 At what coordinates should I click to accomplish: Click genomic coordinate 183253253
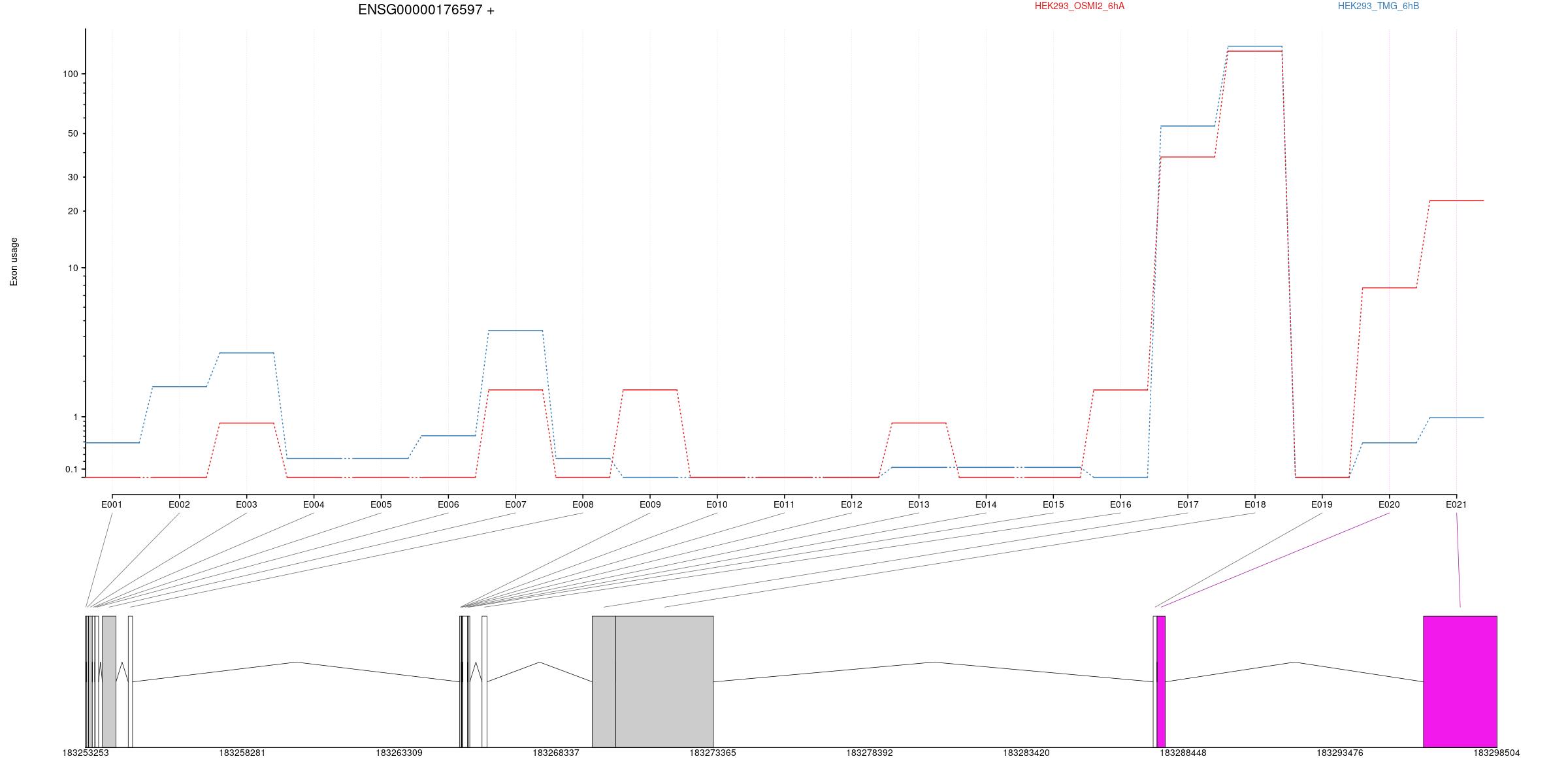(86, 753)
